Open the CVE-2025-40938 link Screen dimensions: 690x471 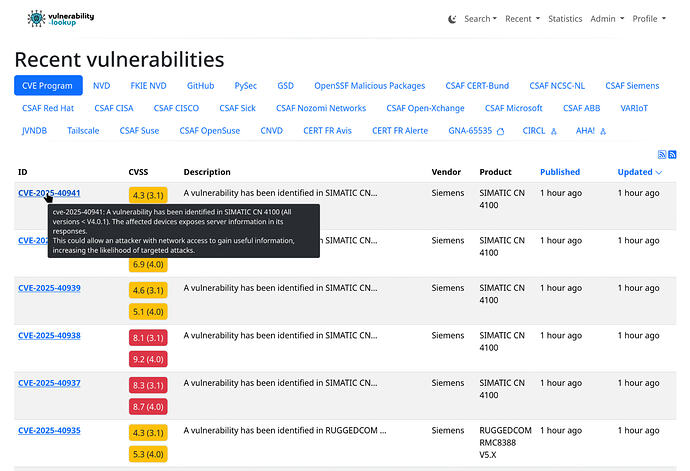pyautogui.click(x=49, y=335)
